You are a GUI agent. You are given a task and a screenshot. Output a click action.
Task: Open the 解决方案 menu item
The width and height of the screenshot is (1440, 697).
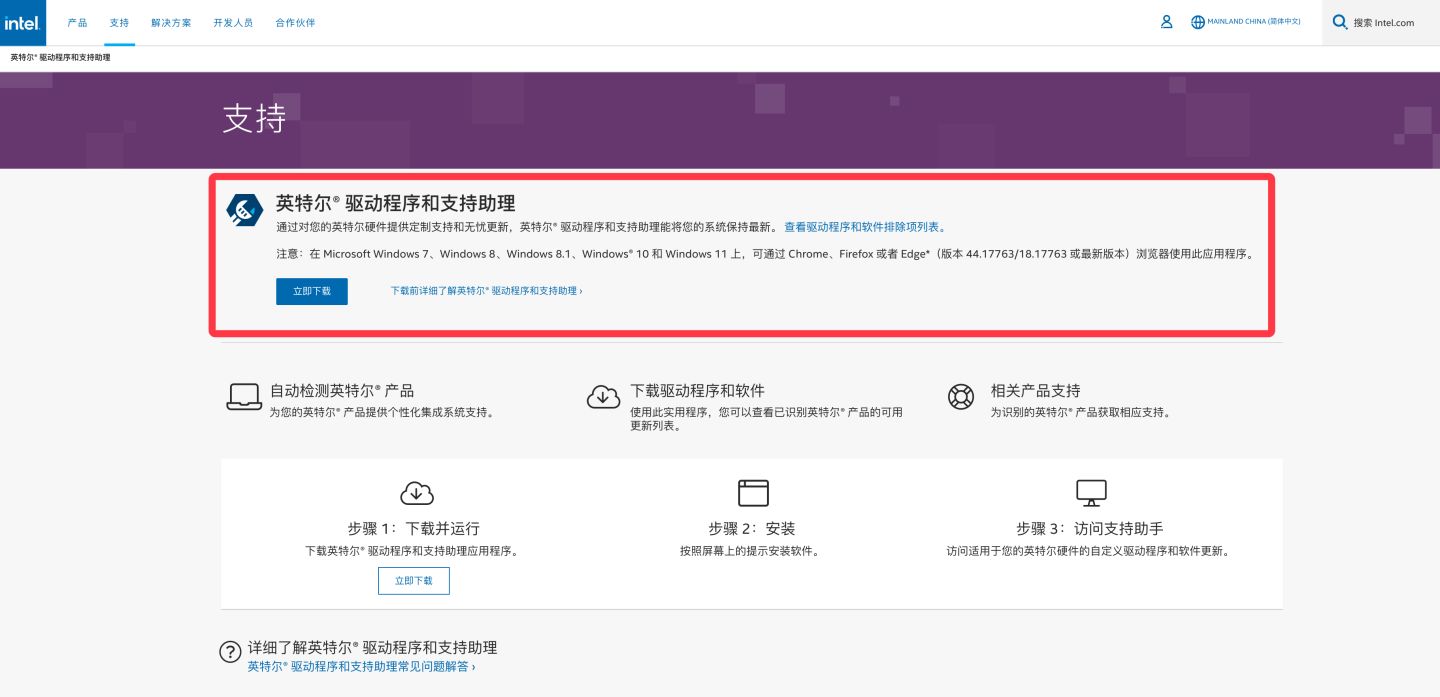[x=170, y=22]
